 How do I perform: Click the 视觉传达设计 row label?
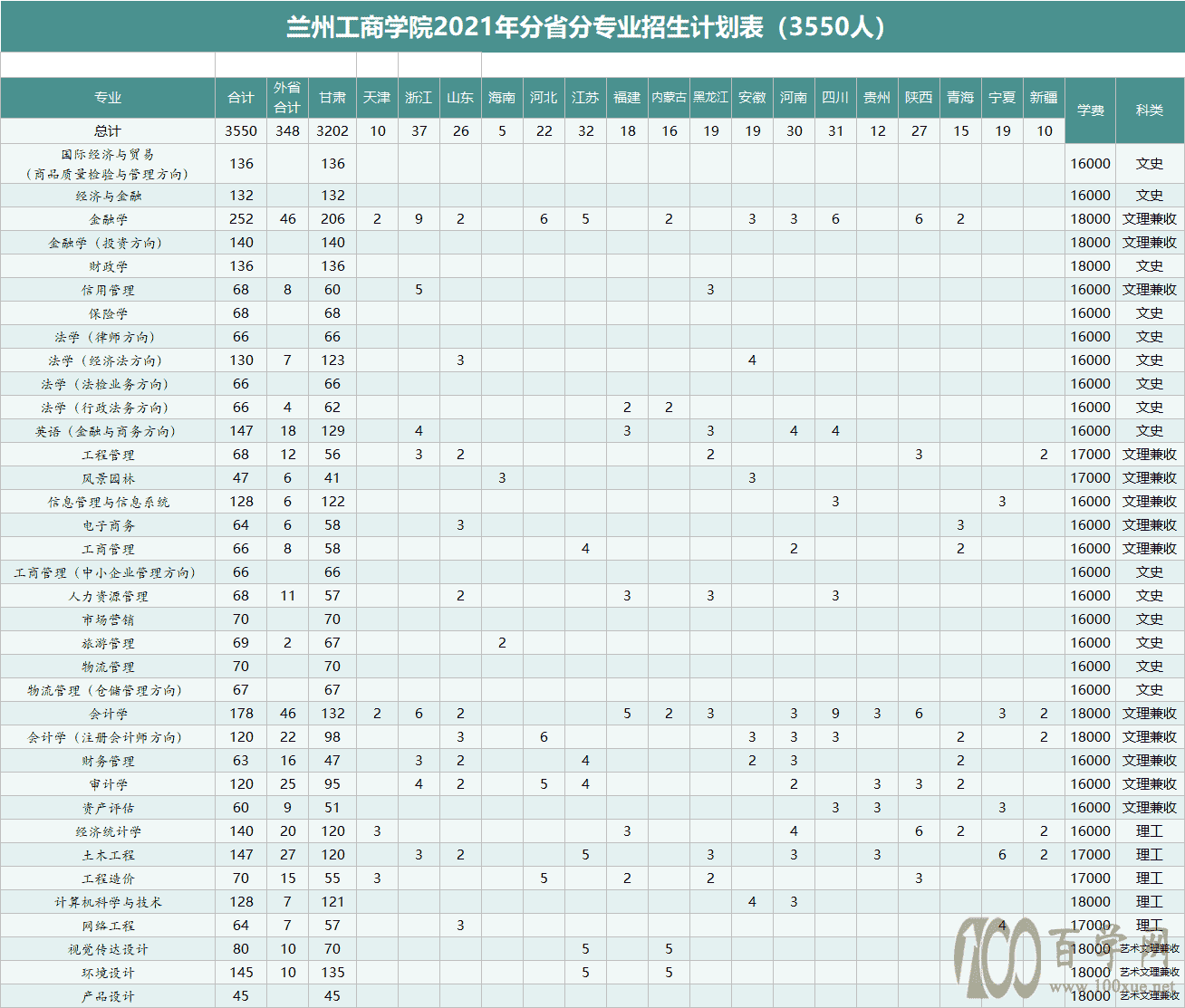click(x=108, y=949)
